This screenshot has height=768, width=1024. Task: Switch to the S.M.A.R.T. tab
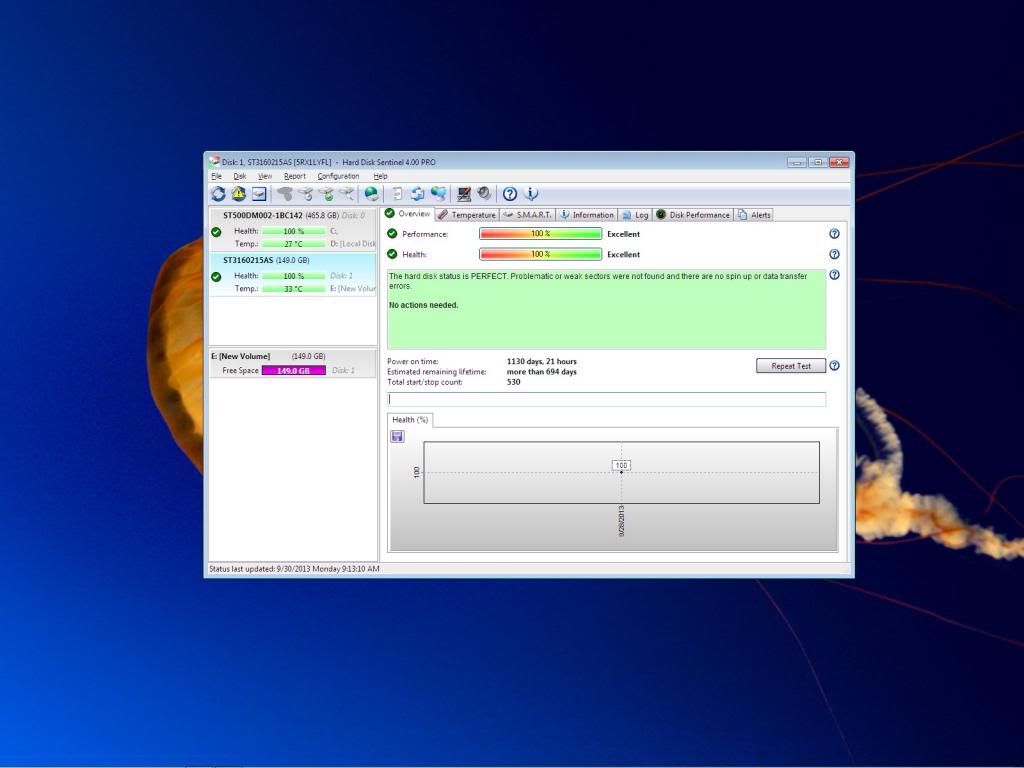tap(527, 215)
